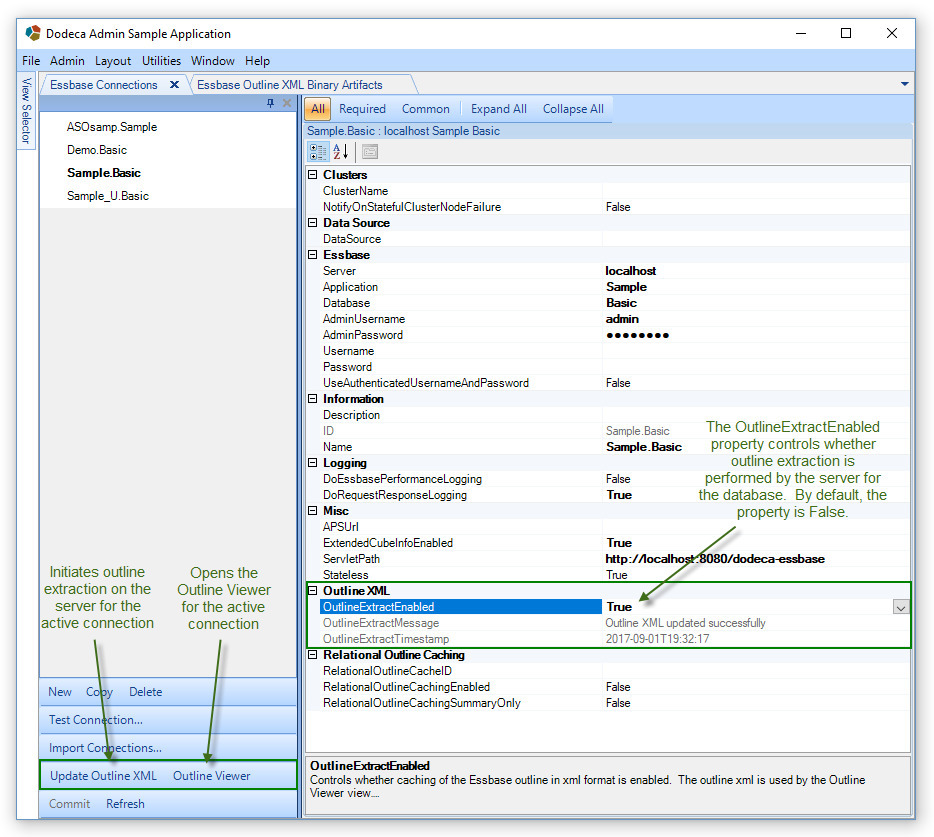Close the connections list panel with its X
934x837 pixels.
[x=287, y=103]
